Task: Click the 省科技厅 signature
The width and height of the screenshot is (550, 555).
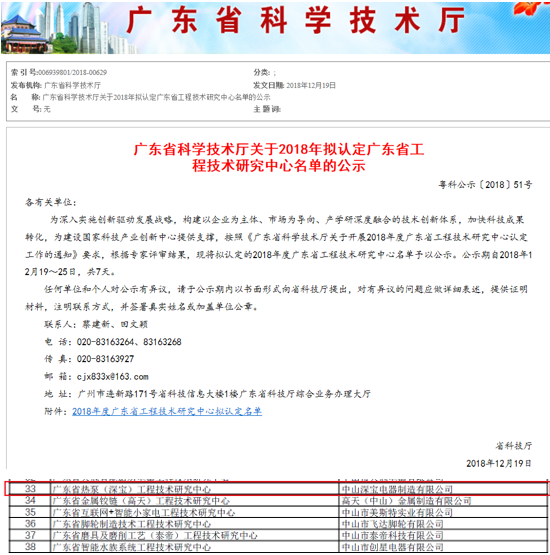Action: (513, 446)
